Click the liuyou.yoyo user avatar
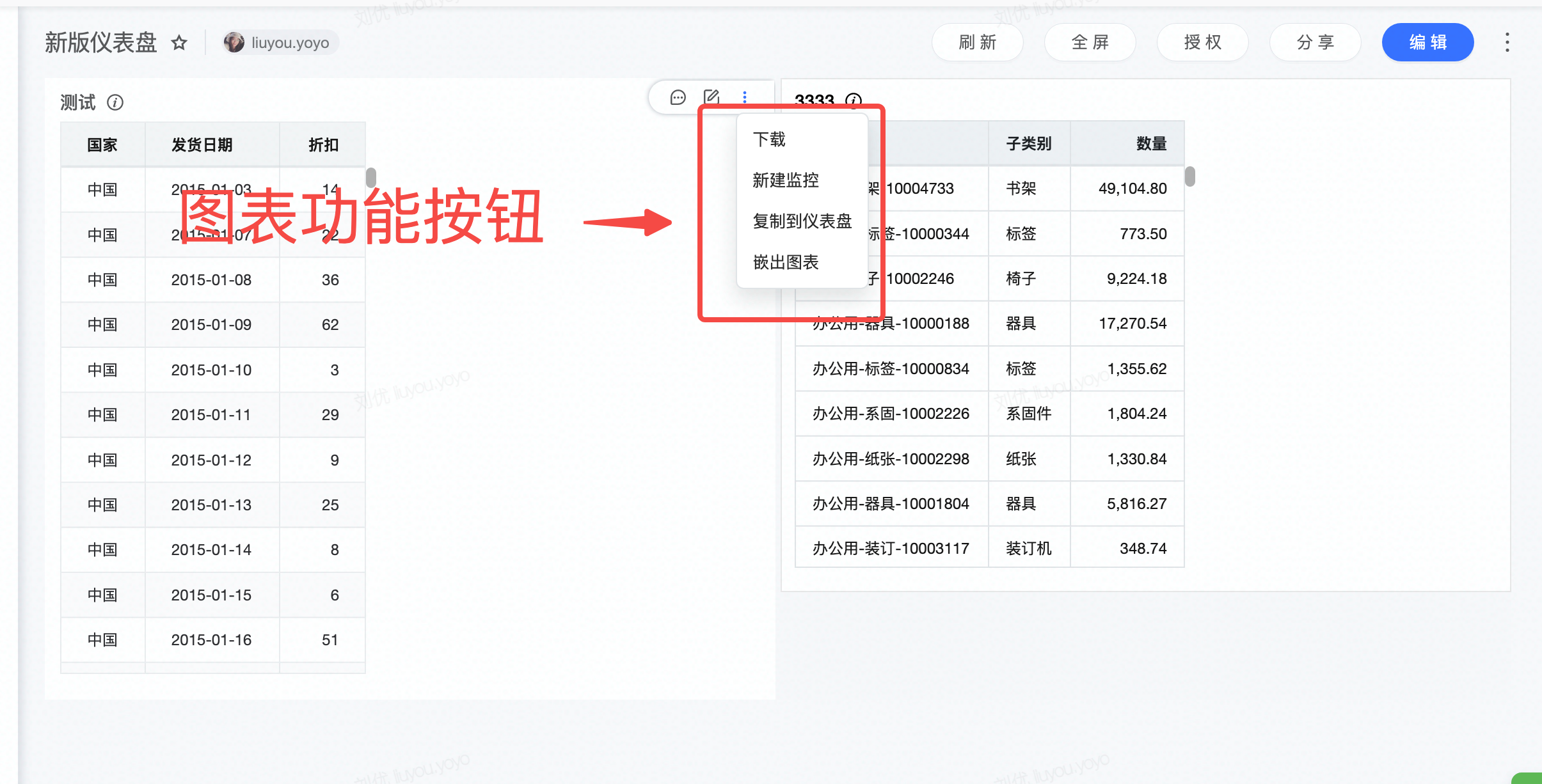Viewport: 1542px width, 784px height. [x=234, y=43]
